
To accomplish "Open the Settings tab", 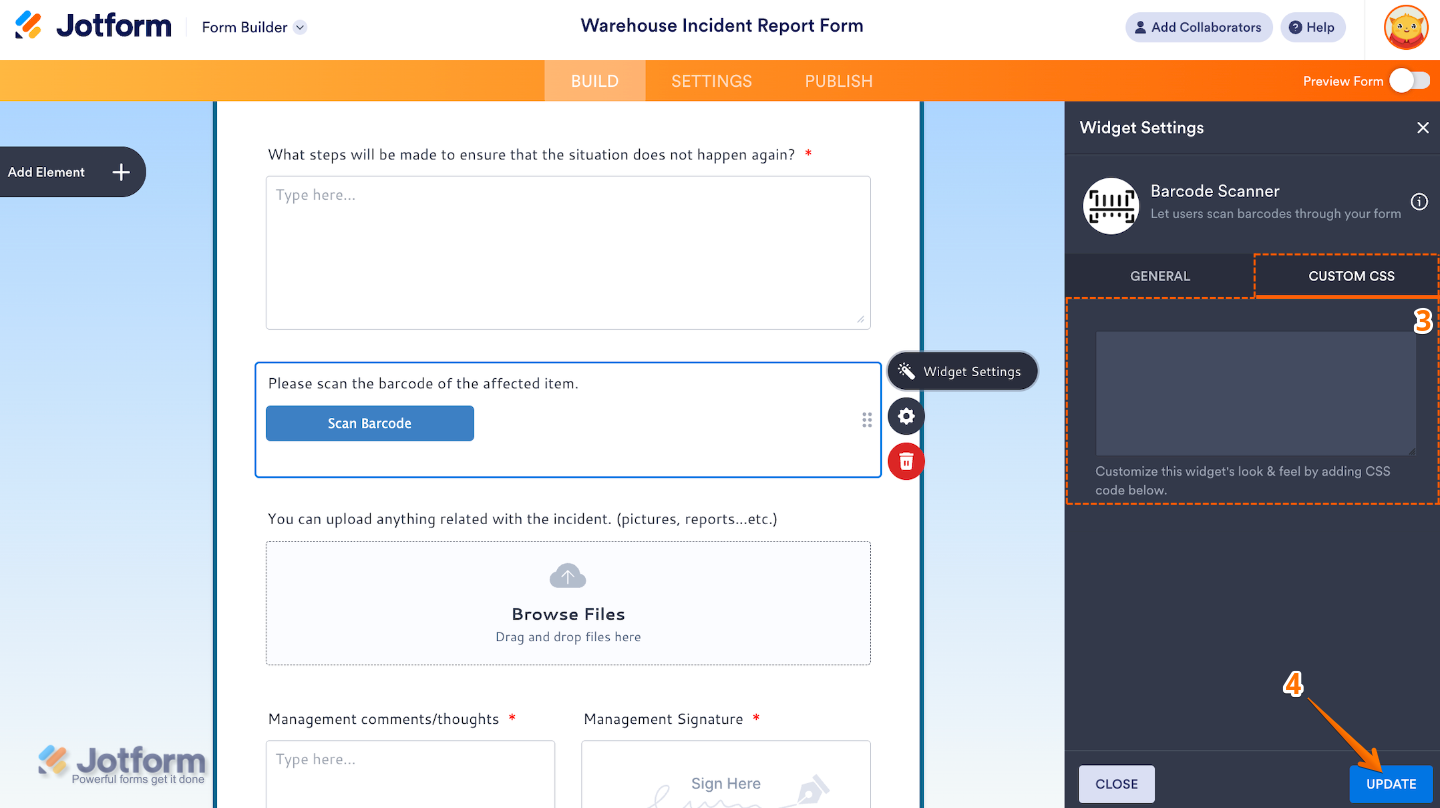I will tap(711, 81).
